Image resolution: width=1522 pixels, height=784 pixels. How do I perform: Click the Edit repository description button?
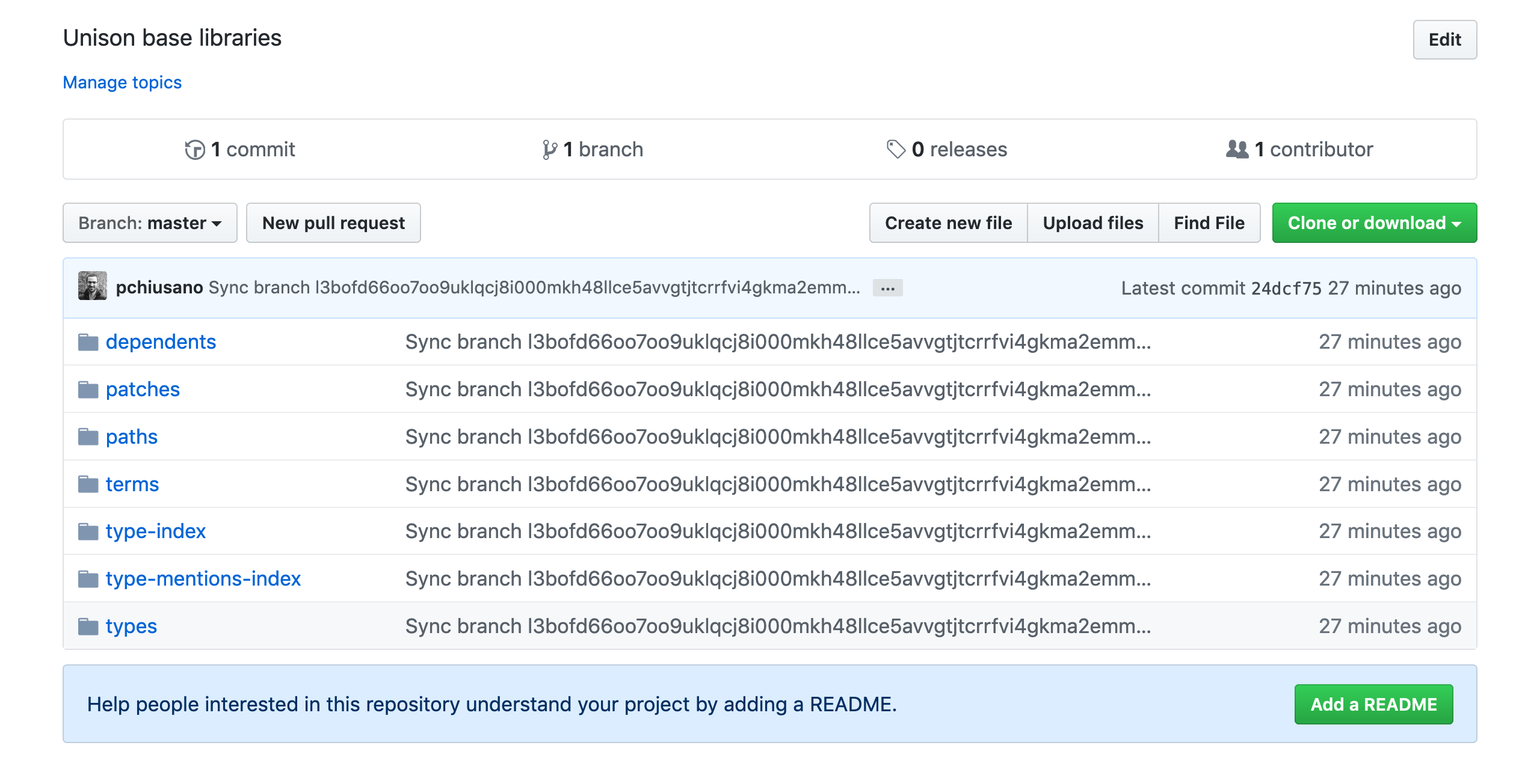tap(1445, 40)
